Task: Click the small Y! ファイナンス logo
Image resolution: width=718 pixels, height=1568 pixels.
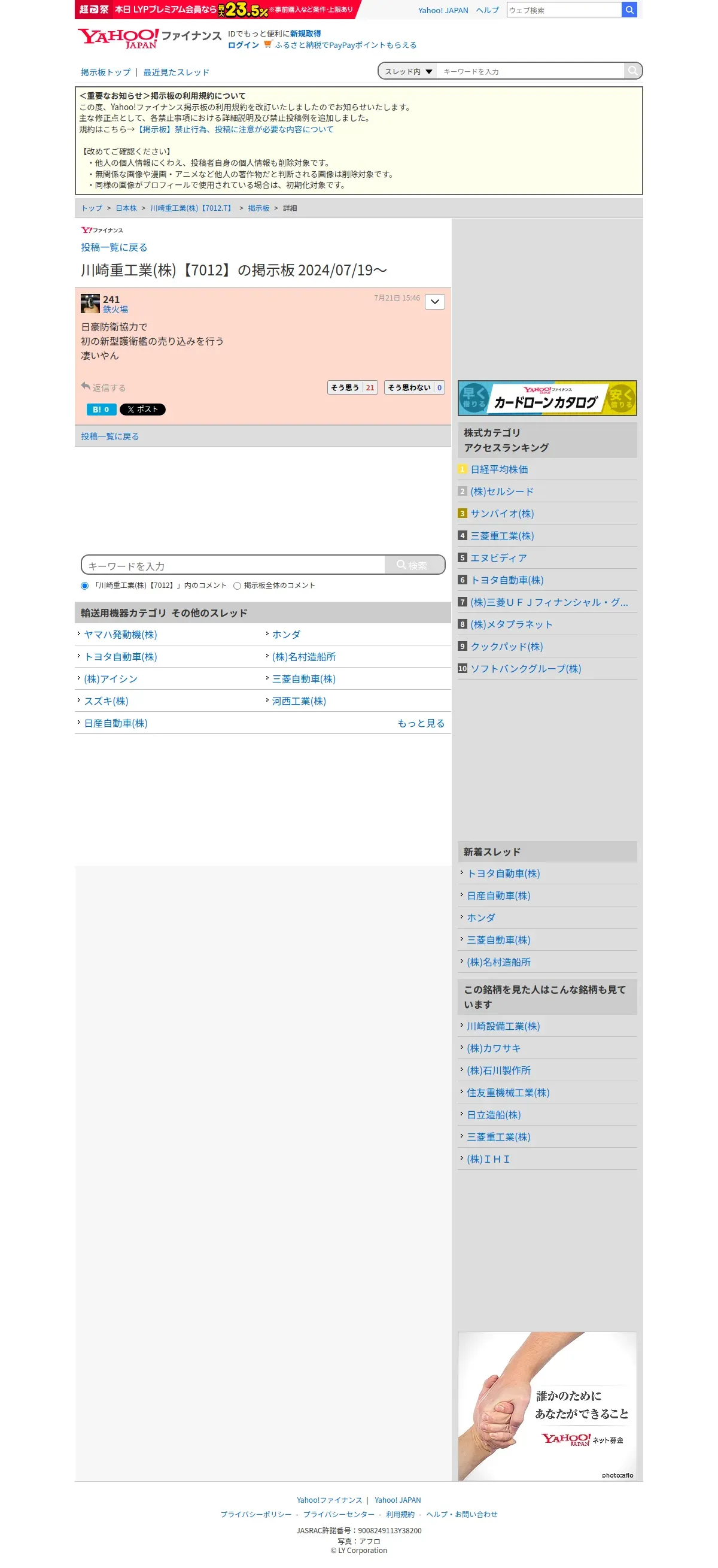Action: pos(102,230)
